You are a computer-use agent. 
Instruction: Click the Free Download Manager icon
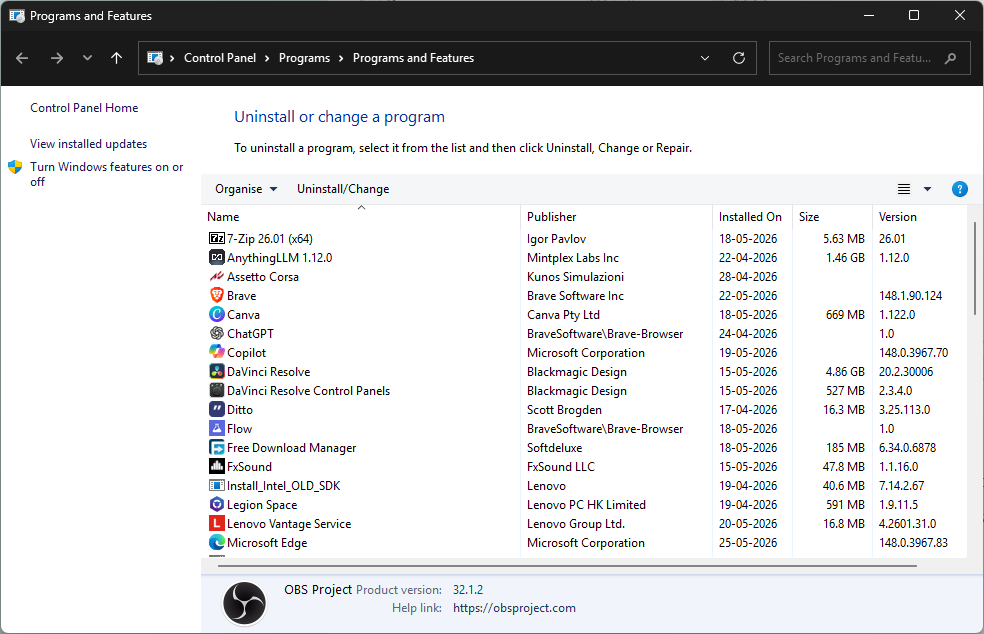point(217,447)
